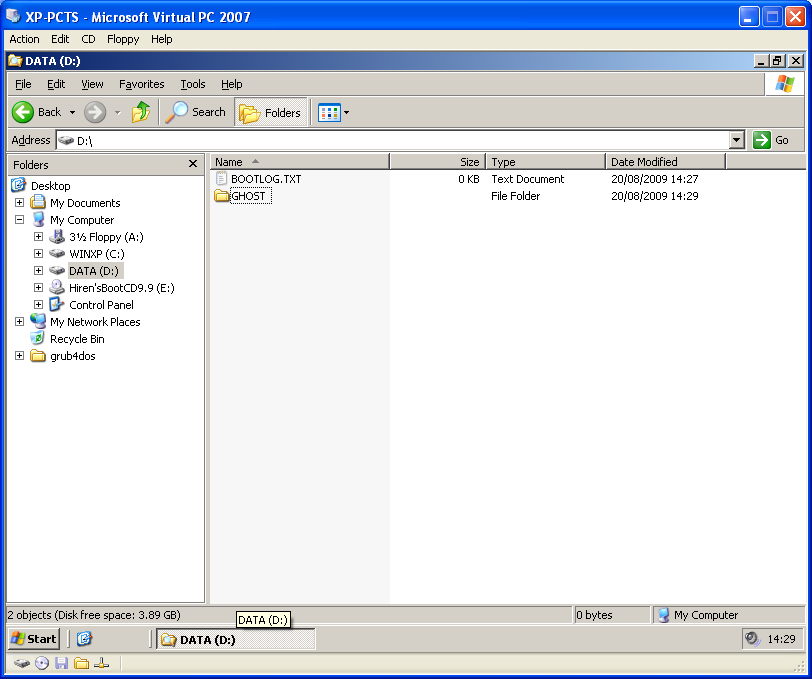Click the Start button
The image size is (812, 679).
[x=34, y=639]
